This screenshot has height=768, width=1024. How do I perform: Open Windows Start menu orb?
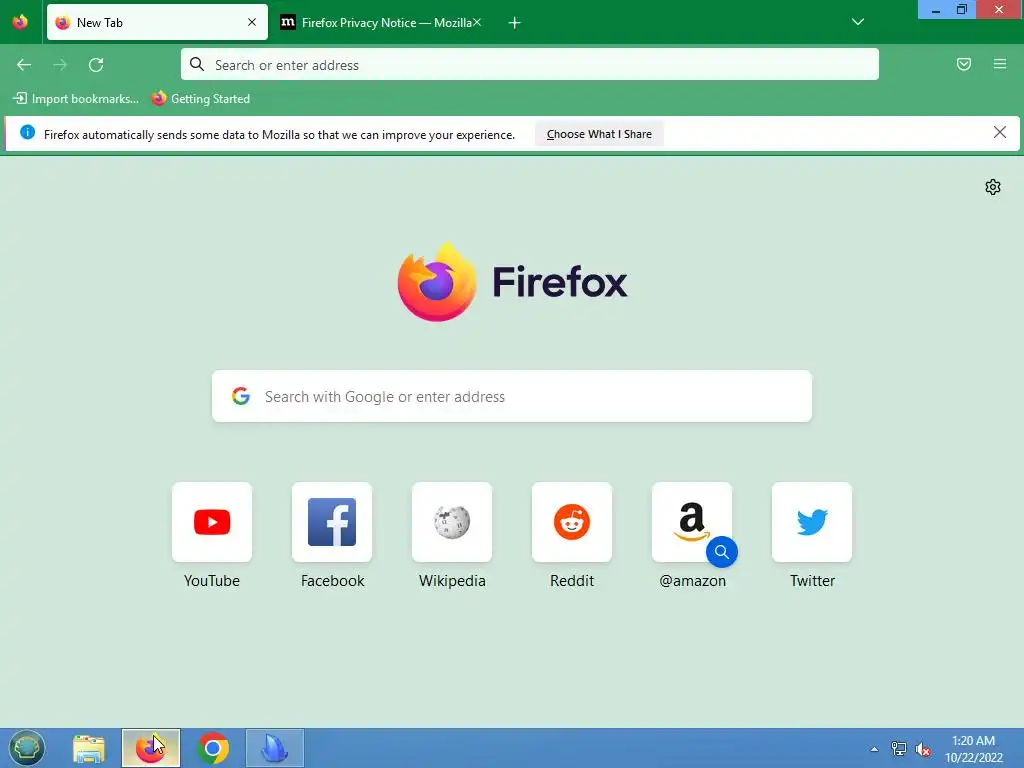point(26,748)
